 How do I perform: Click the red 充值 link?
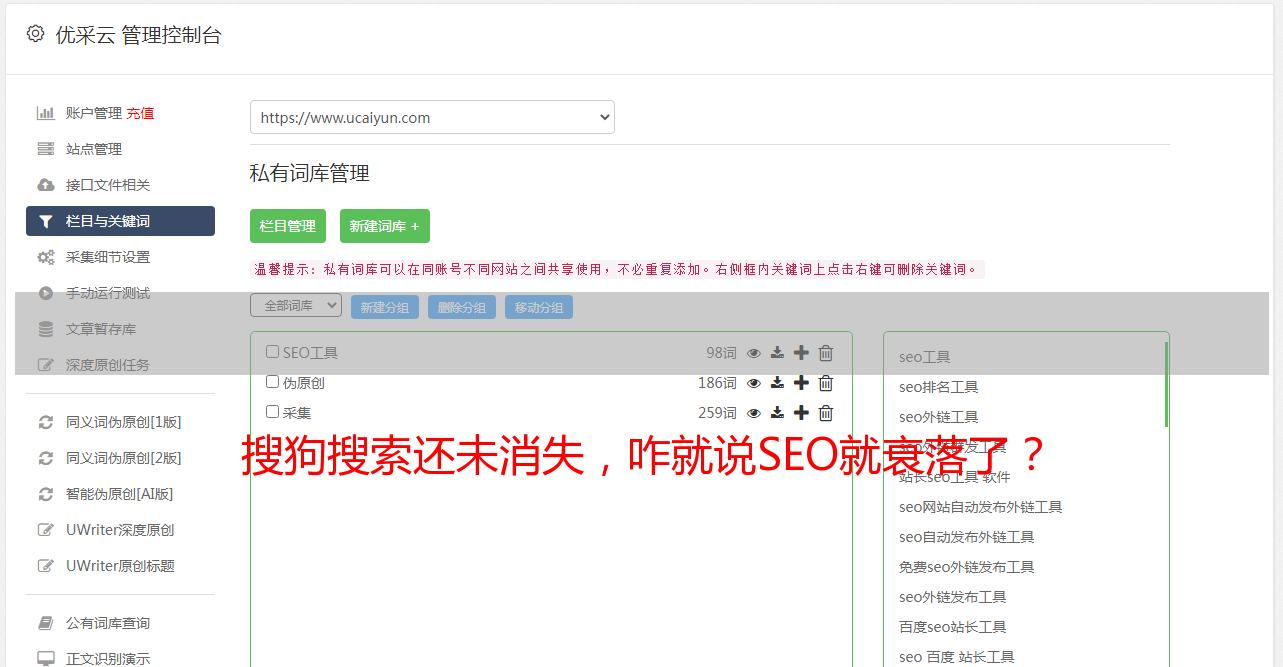[140, 113]
